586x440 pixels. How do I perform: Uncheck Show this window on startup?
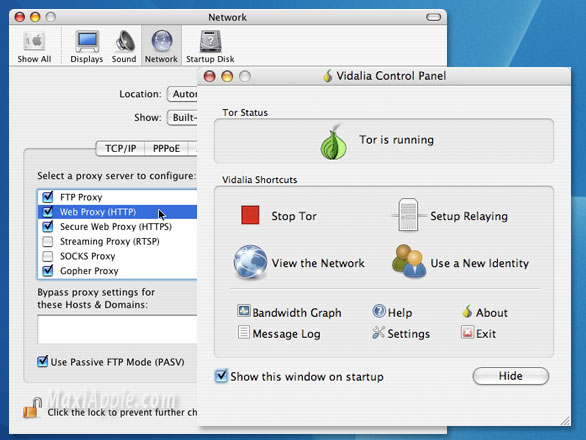(x=221, y=376)
